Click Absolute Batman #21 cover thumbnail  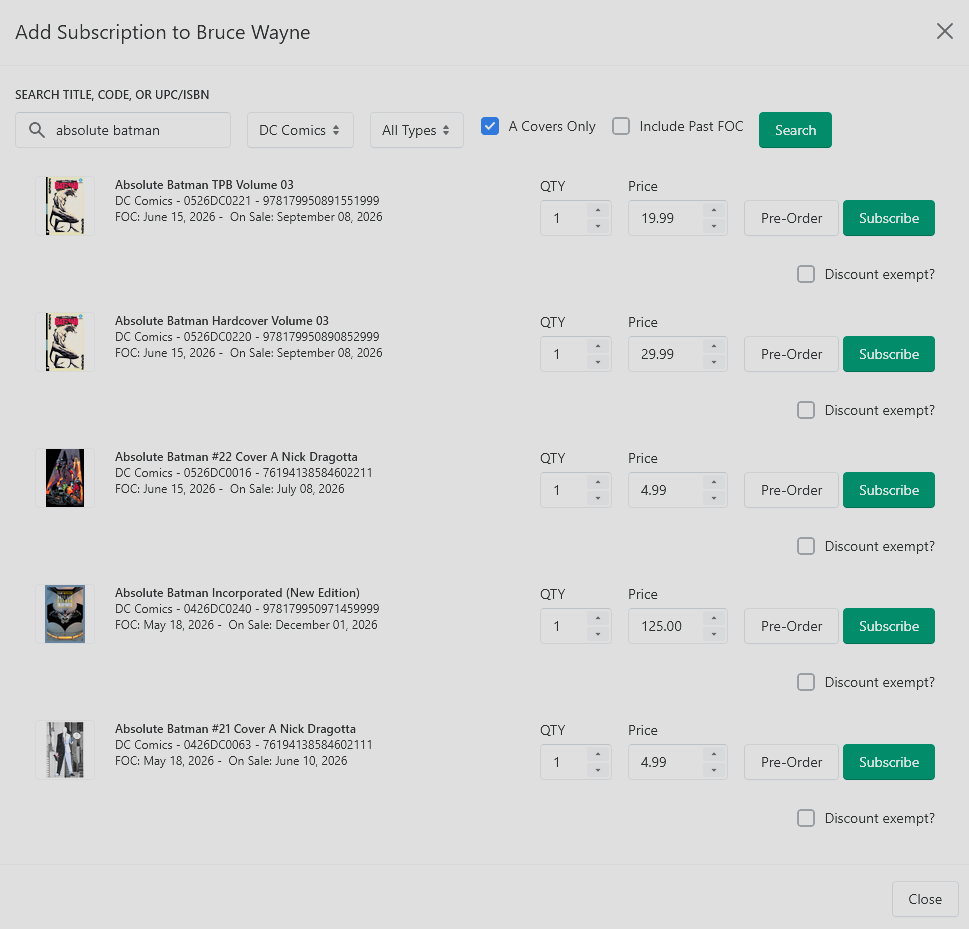point(65,750)
